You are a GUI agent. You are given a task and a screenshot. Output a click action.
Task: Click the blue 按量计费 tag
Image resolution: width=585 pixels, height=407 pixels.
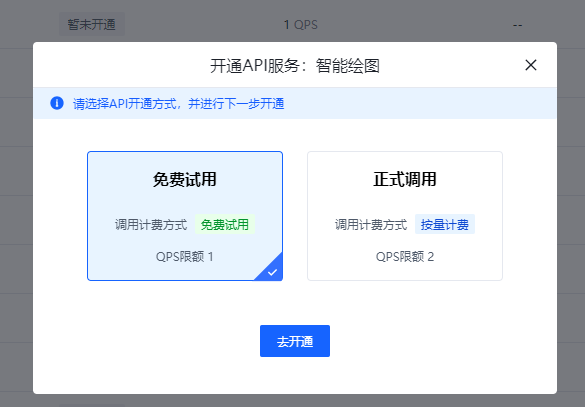[445, 225]
